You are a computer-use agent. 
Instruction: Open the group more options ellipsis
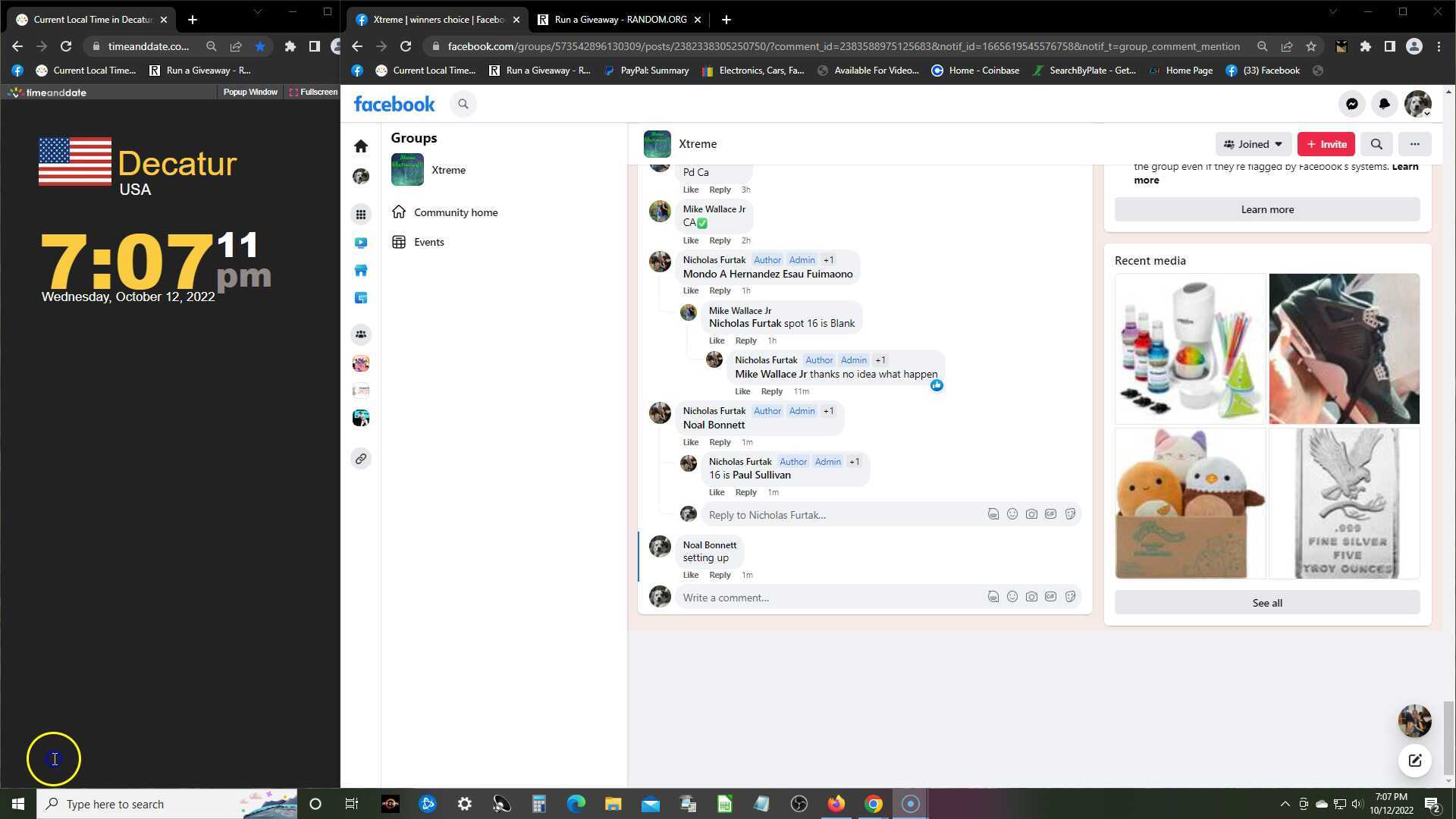[1414, 144]
